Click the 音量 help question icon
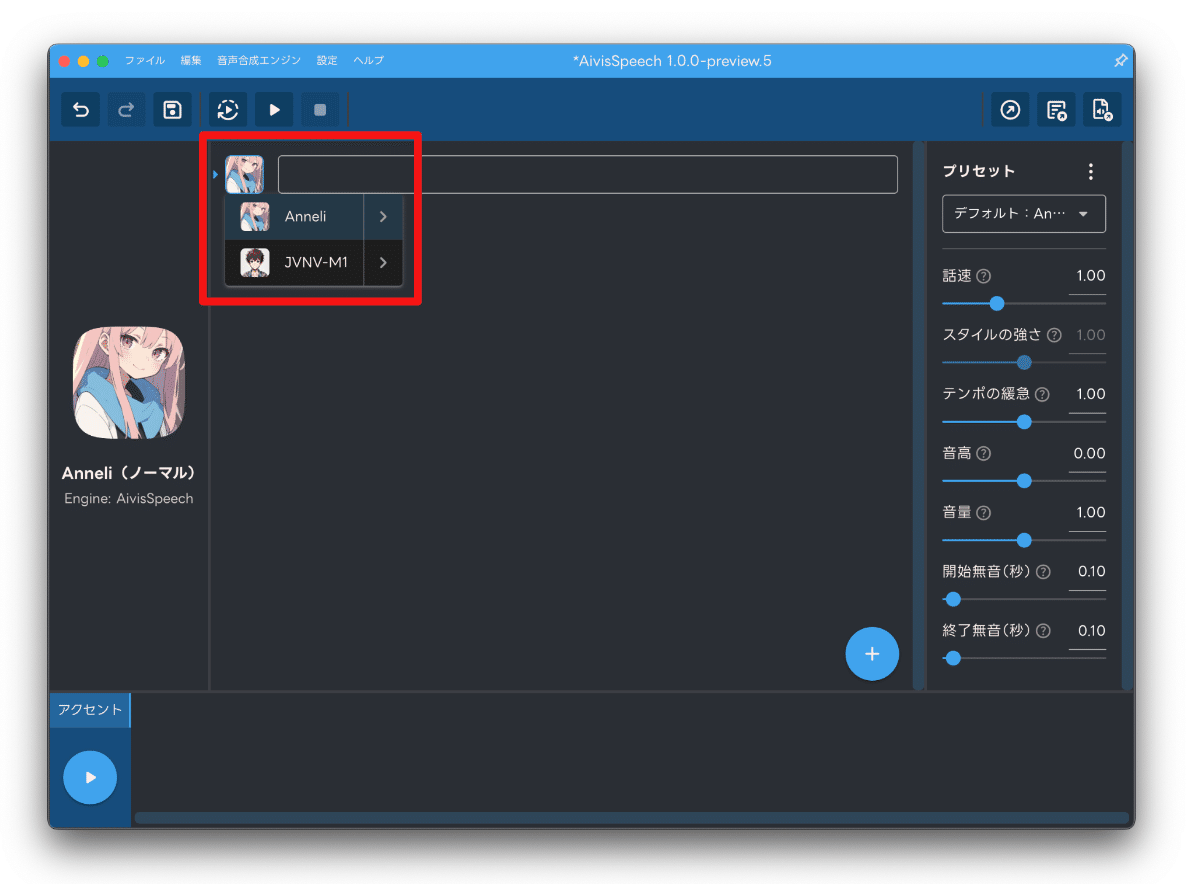The height and width of the screenshot is (884, 1186). click(983, 513)
